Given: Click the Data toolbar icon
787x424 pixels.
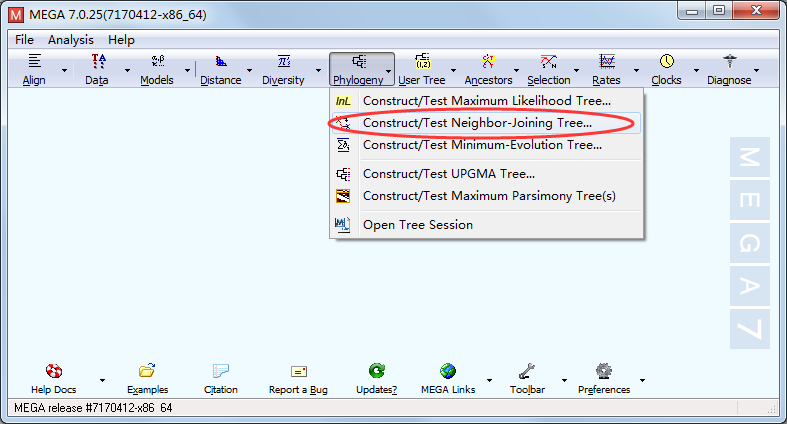Looking at the screenshot, I should coord(98,61).
